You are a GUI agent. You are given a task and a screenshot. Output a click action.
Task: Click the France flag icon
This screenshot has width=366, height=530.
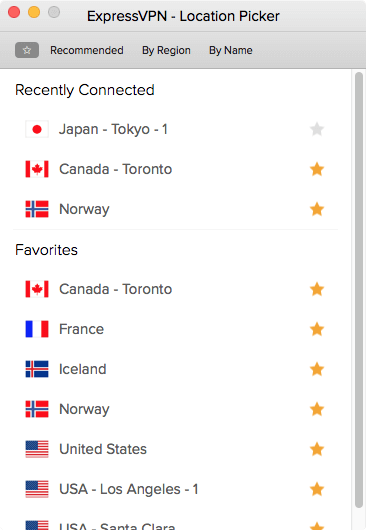[x=37, y=329]
